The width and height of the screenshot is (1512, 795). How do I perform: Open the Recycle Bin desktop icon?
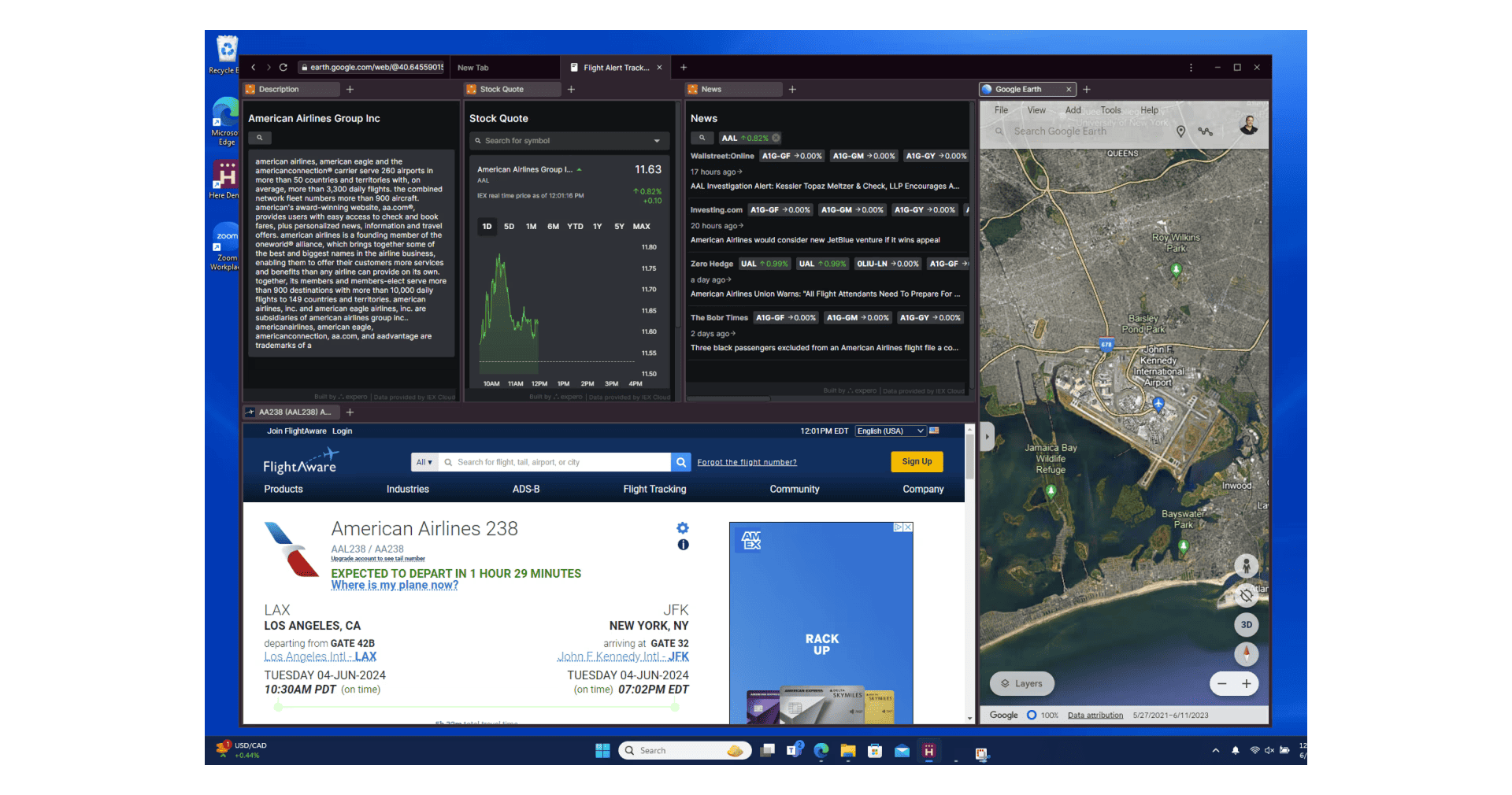coord(227,55)
